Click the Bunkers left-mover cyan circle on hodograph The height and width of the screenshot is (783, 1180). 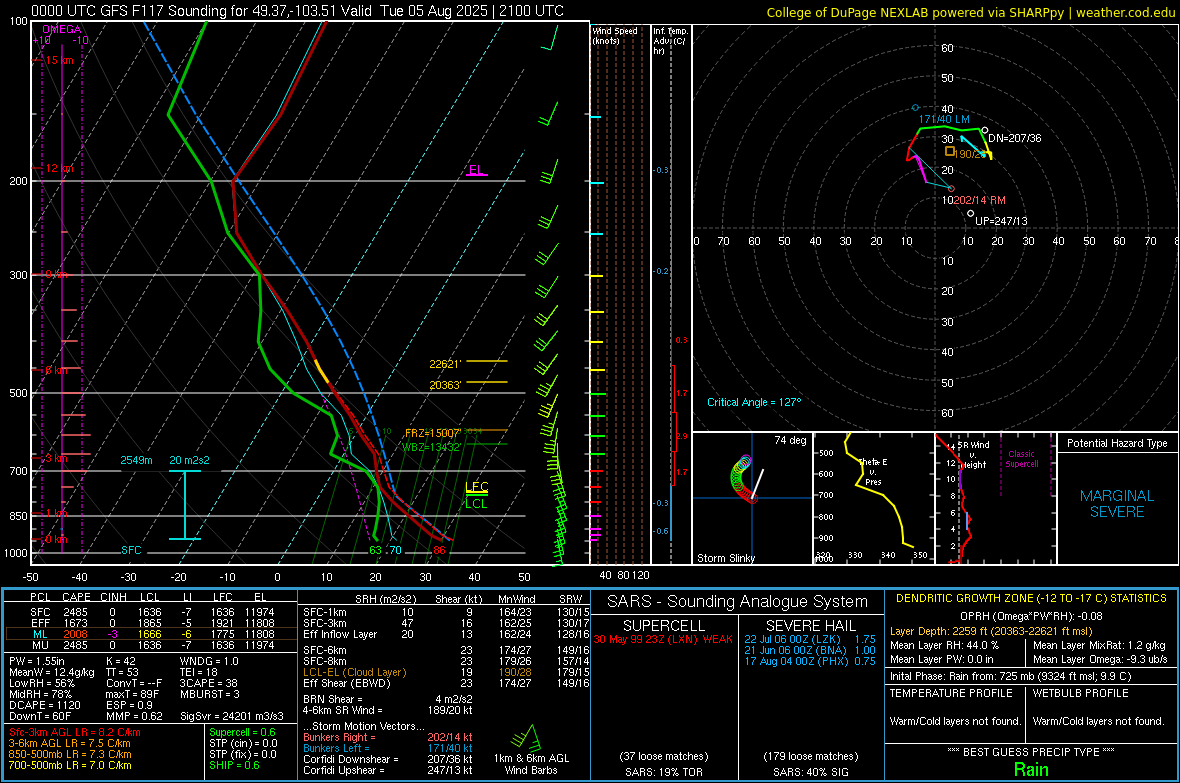[915, 108]
